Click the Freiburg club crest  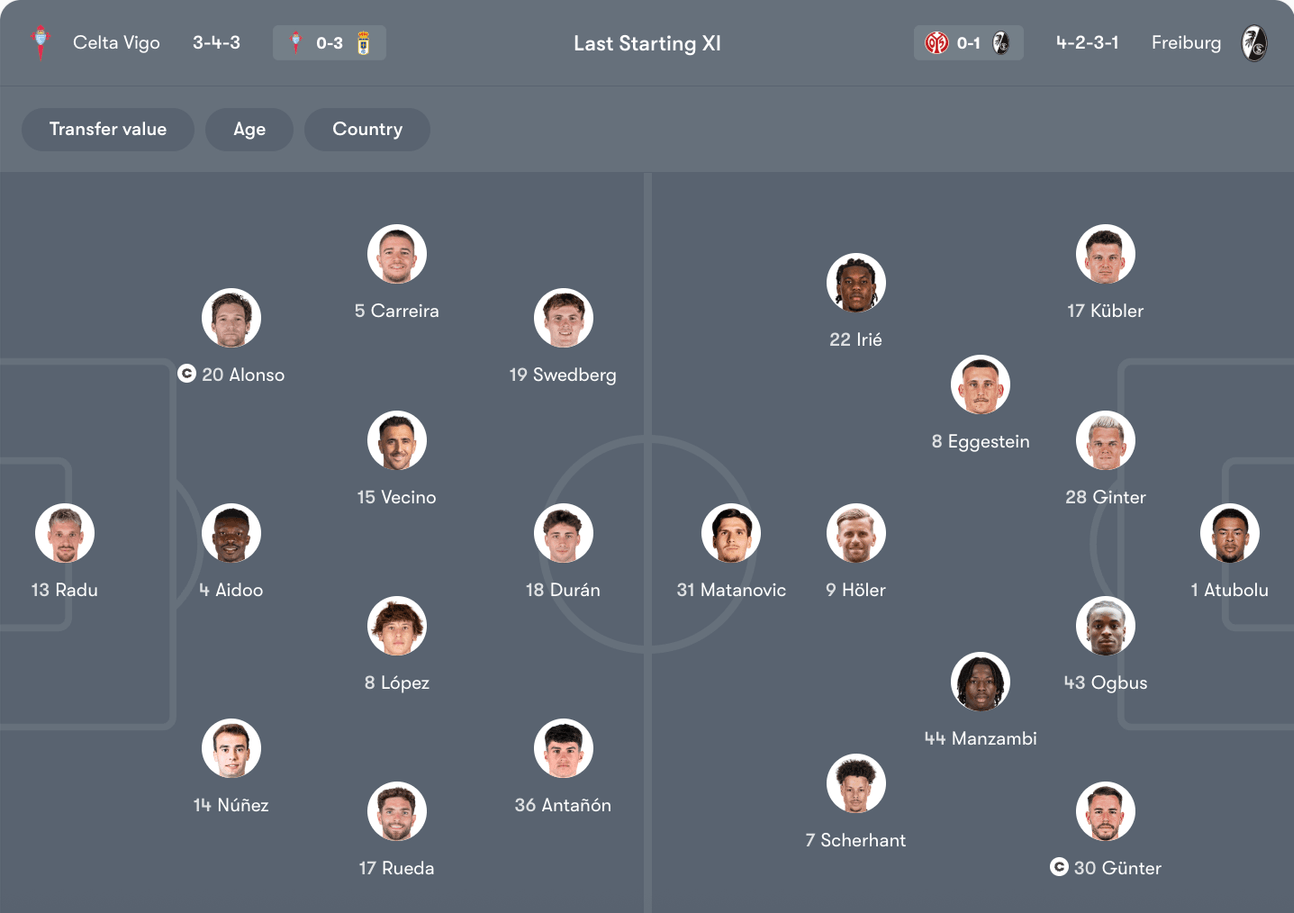[x=1254, y=43]
